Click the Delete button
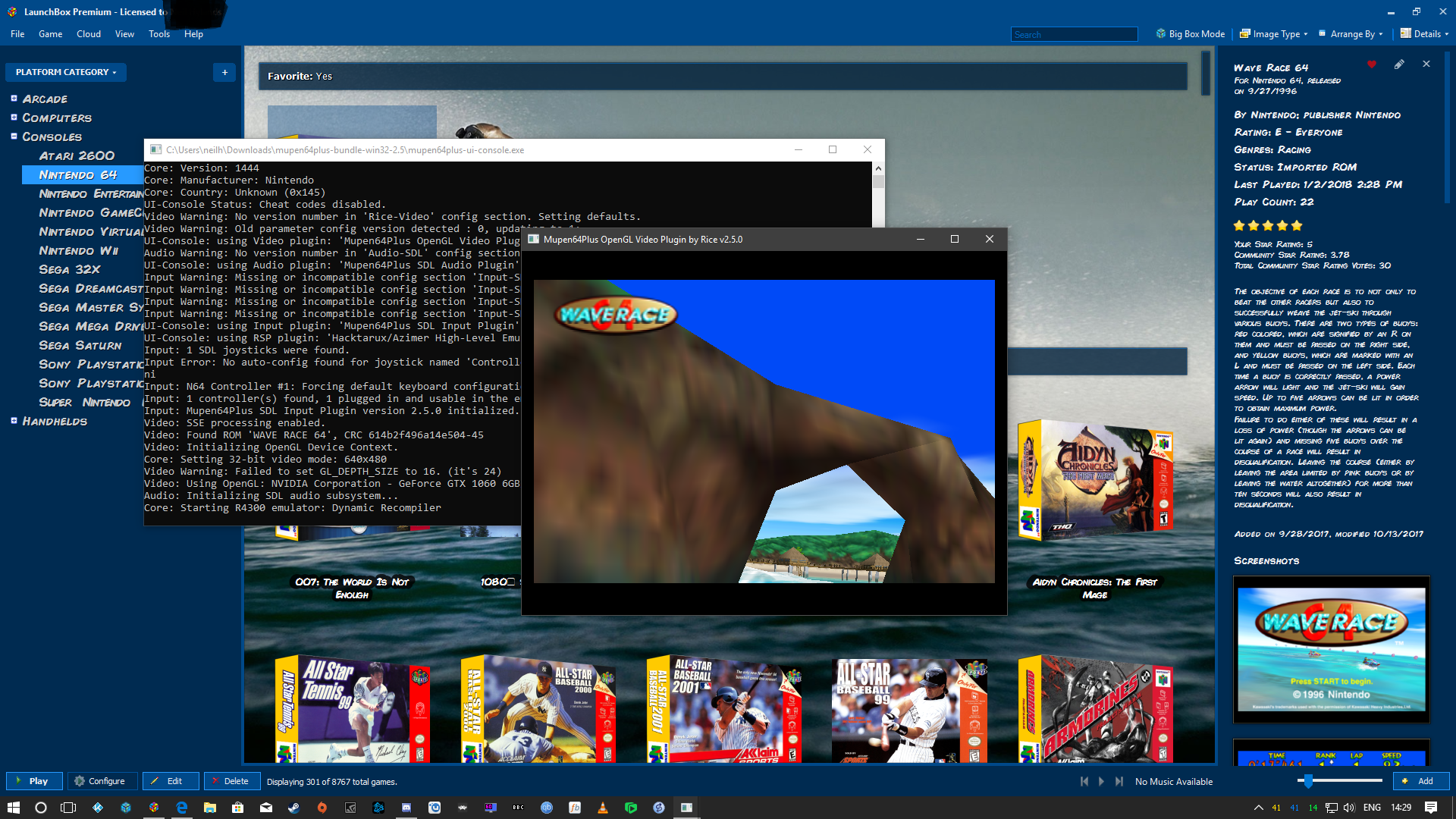This screenshot has height=819, width=1456. tap(231, 781)
